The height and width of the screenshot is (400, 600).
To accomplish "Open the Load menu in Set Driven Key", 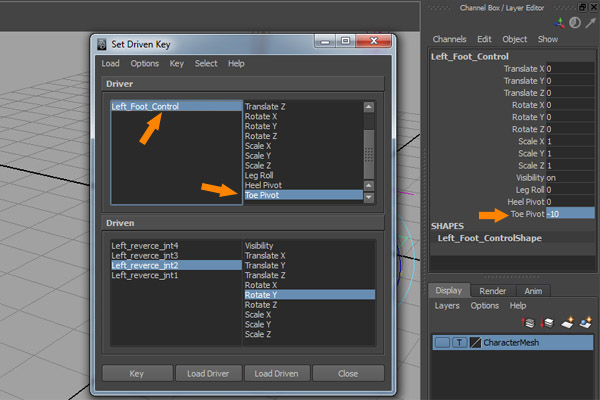I will [110, 64].
